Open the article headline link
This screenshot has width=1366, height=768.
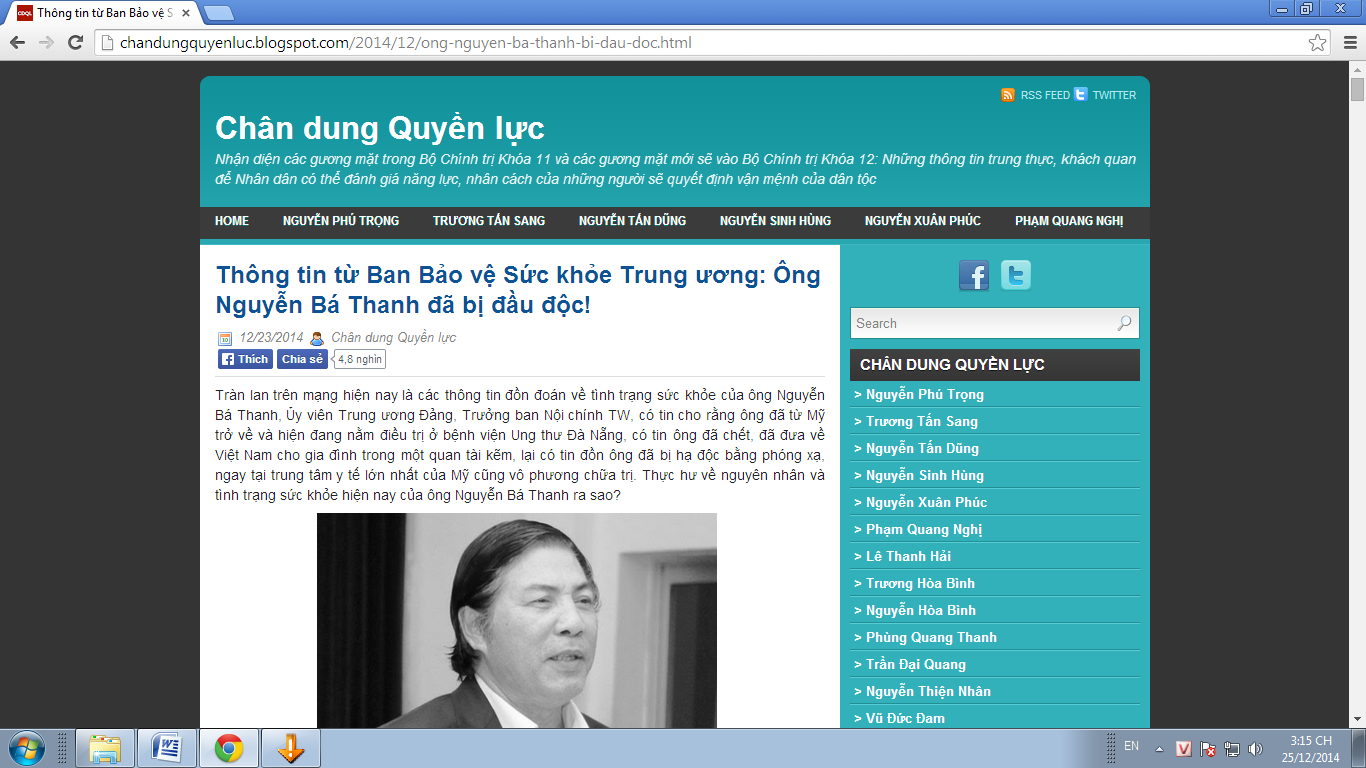pyautogui.click(x=518, y=289)
